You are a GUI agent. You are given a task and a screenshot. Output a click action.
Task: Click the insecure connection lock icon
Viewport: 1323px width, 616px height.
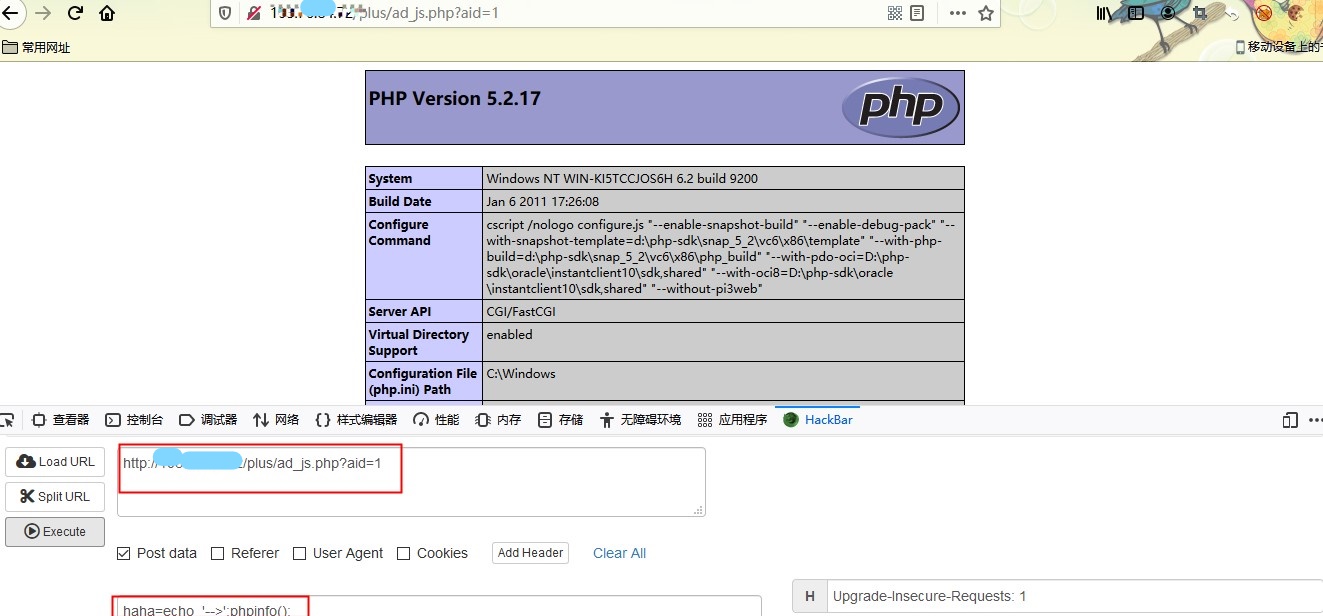[x=254, y=13]
